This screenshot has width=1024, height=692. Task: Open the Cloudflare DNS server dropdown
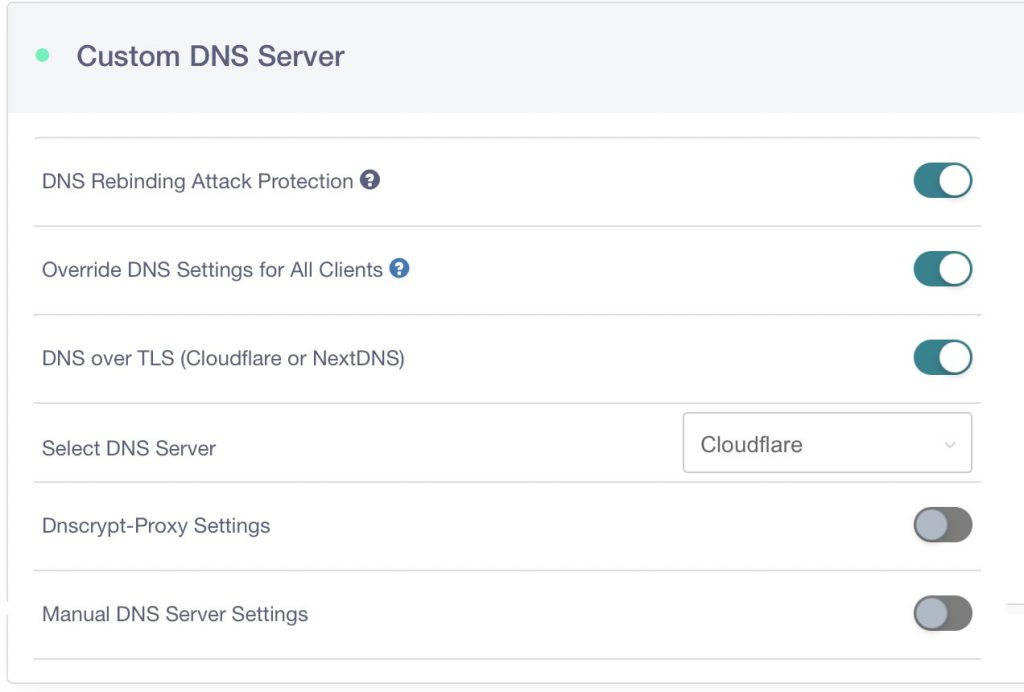click(x=826, y=443)
